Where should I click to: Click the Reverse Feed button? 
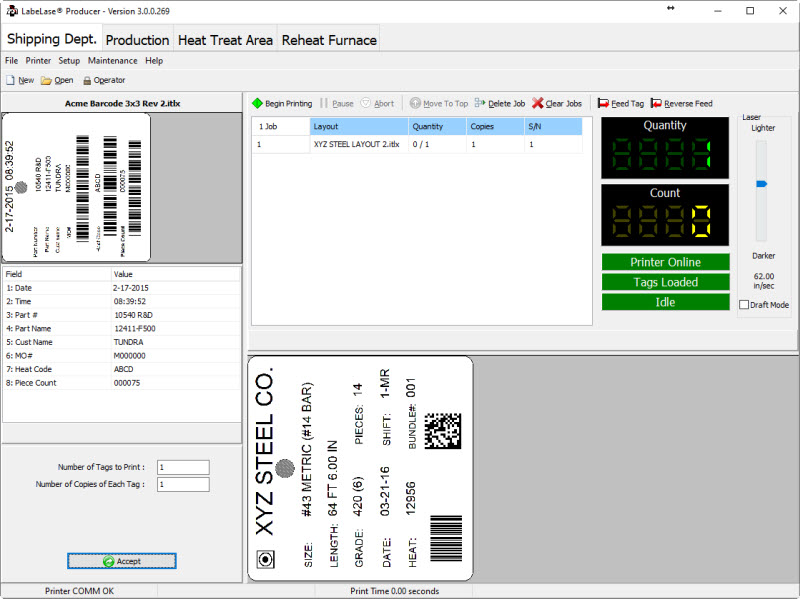point(681,104)
